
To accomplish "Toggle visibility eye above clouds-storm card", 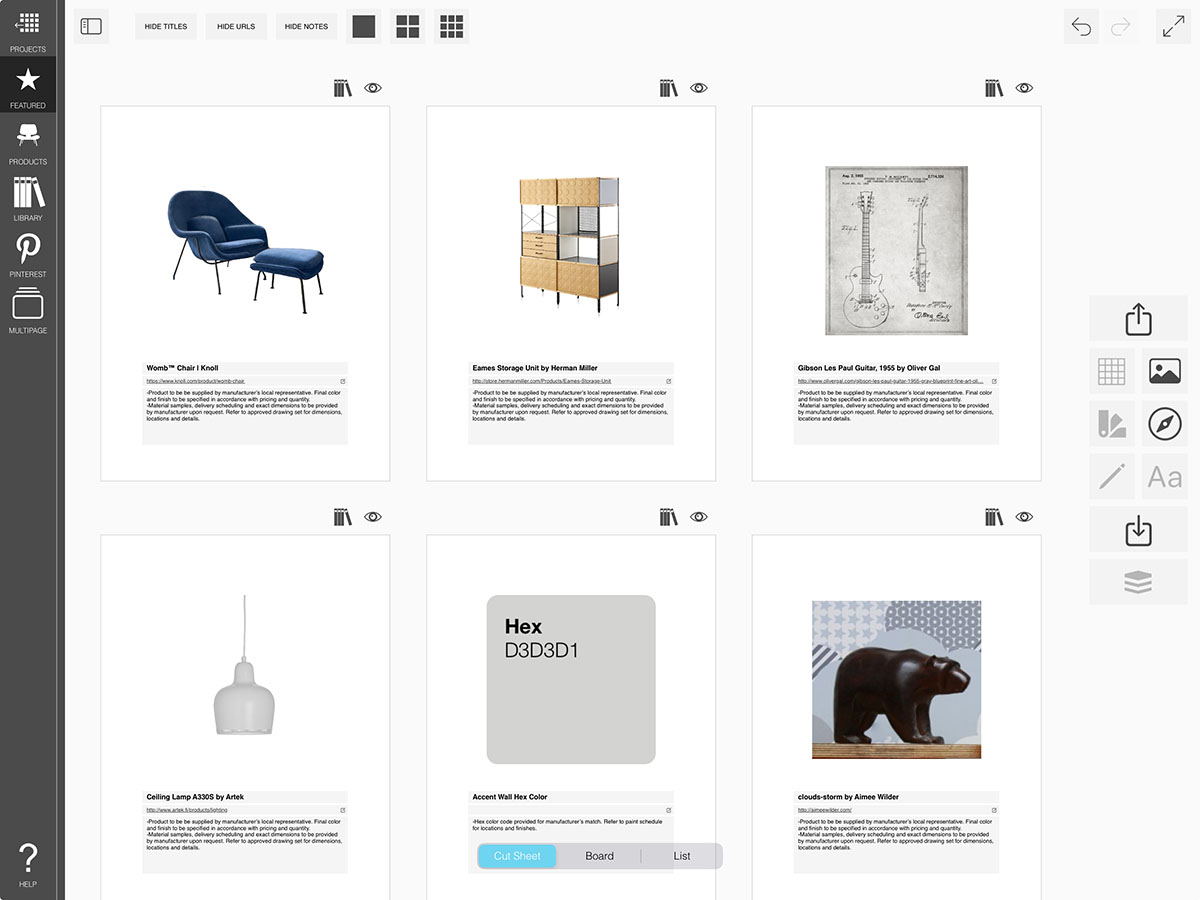I will (x=1024, y=517).
